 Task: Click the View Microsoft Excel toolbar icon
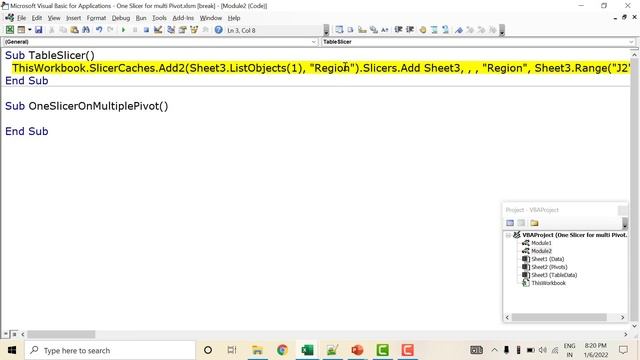click(10, 30)
